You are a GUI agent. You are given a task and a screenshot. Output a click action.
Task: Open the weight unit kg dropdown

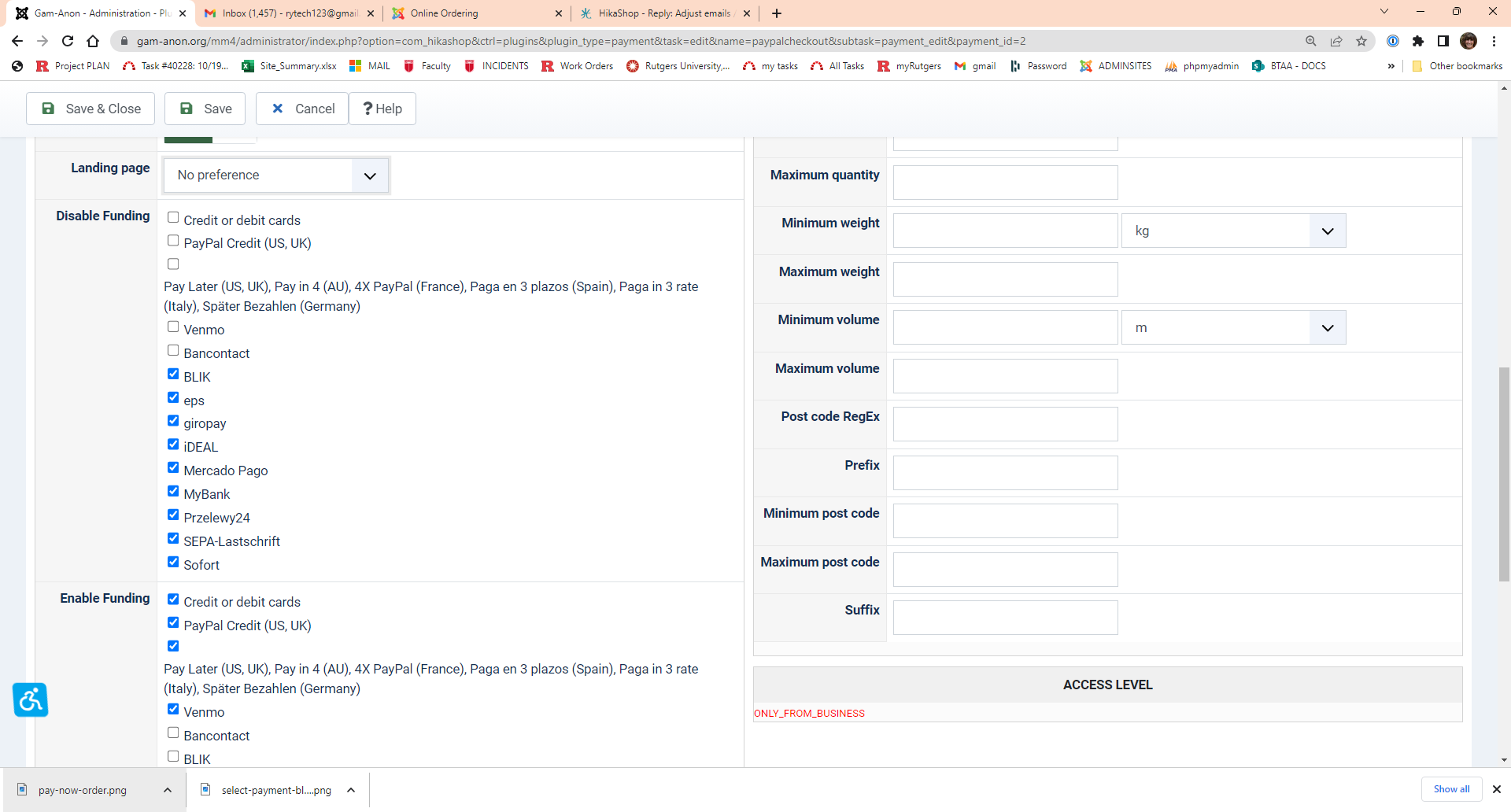(x=1234, y=231)
